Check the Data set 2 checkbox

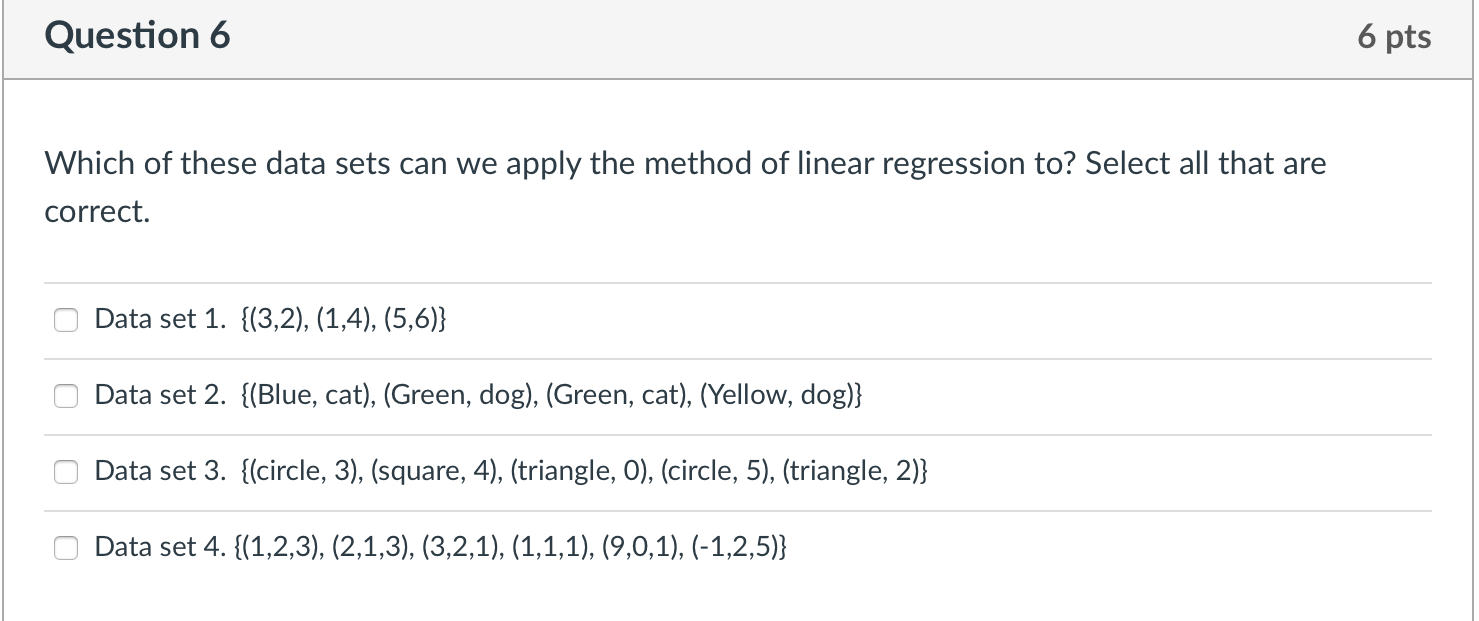pyautogui.click(x=65, y=396)
